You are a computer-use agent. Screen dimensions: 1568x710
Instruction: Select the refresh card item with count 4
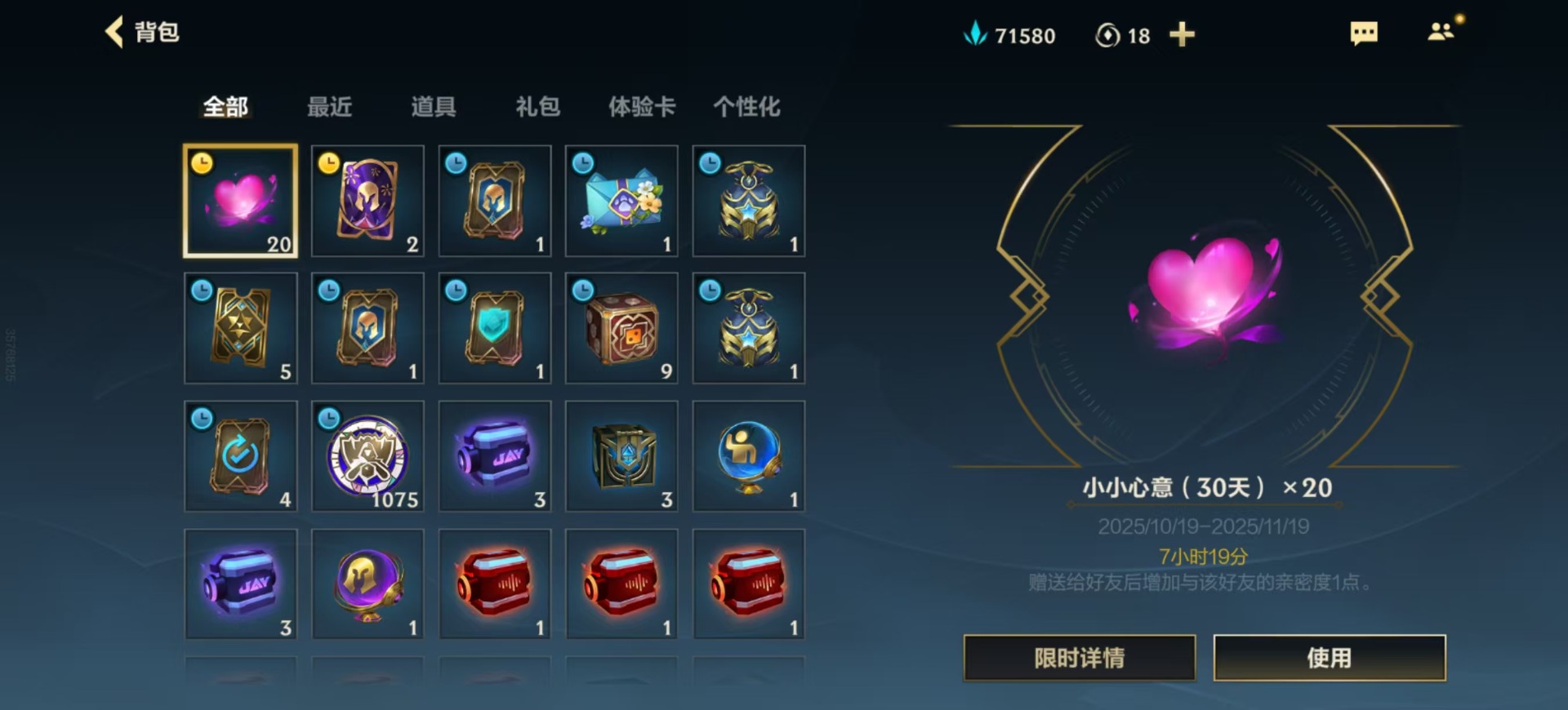(241, 456)
